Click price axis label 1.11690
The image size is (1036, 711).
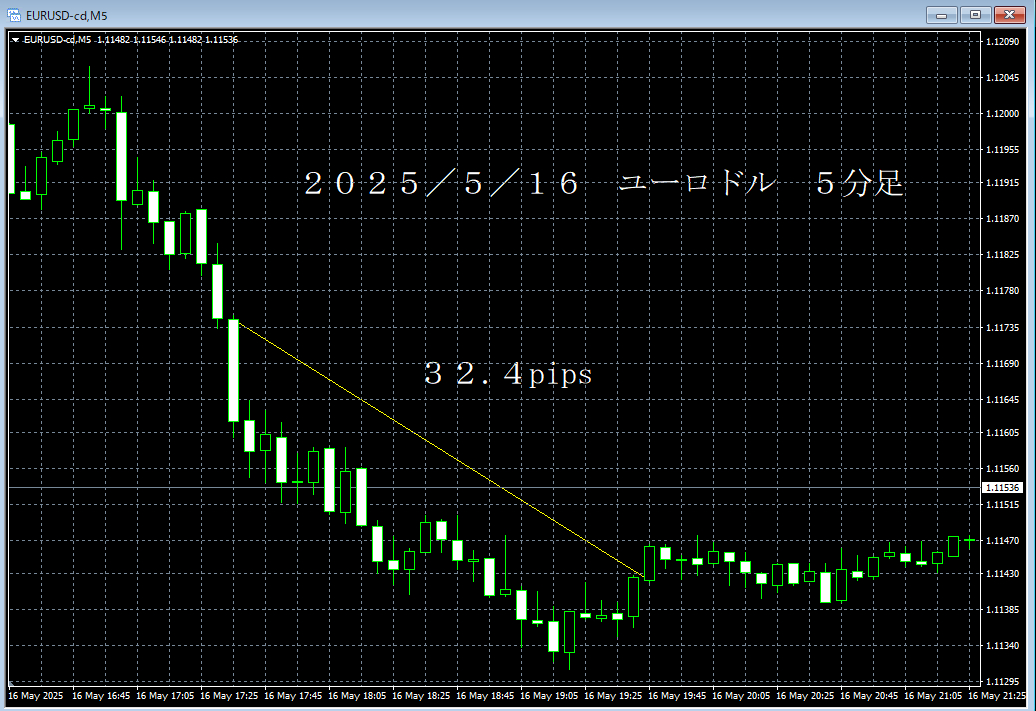pos(1002,364)
